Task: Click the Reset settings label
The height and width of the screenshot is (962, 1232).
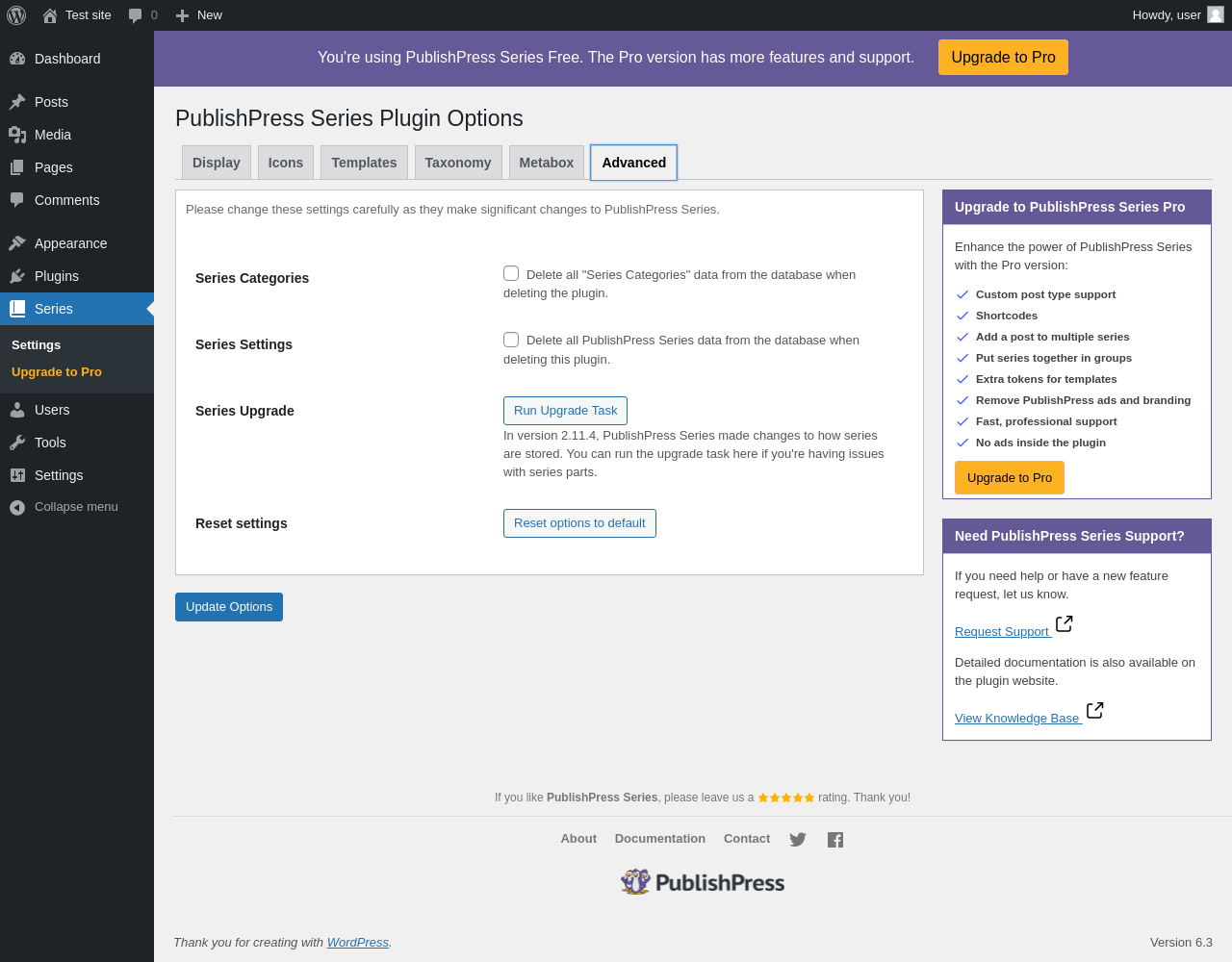Action: tap(242, 523)
